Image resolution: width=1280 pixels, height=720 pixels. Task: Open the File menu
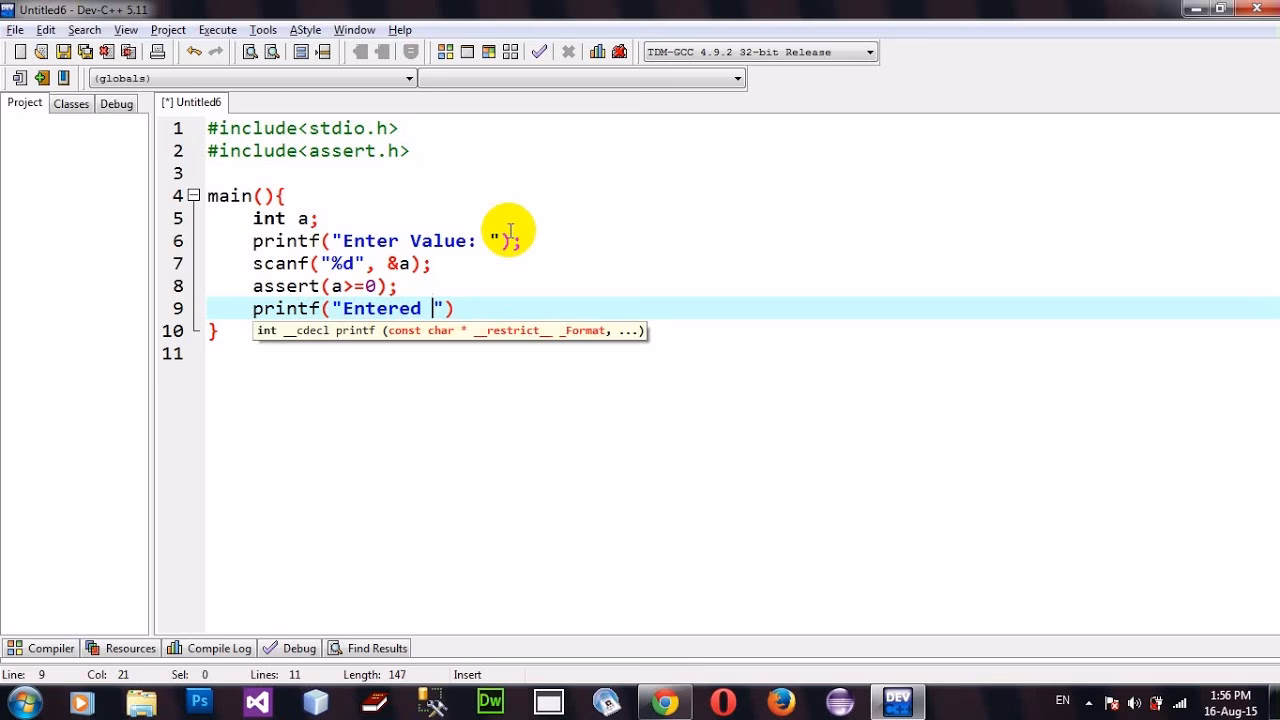[x=15, y=30]
